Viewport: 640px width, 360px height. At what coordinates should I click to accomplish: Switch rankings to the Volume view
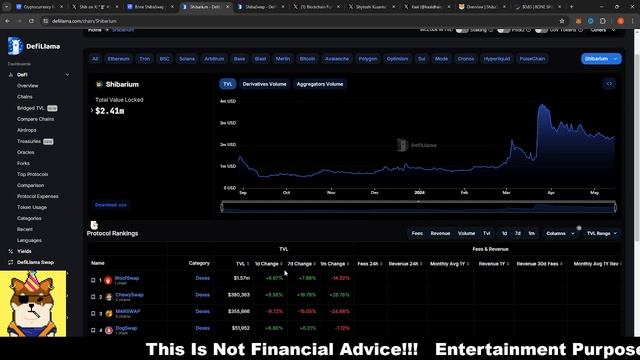[x=466, y=233]
